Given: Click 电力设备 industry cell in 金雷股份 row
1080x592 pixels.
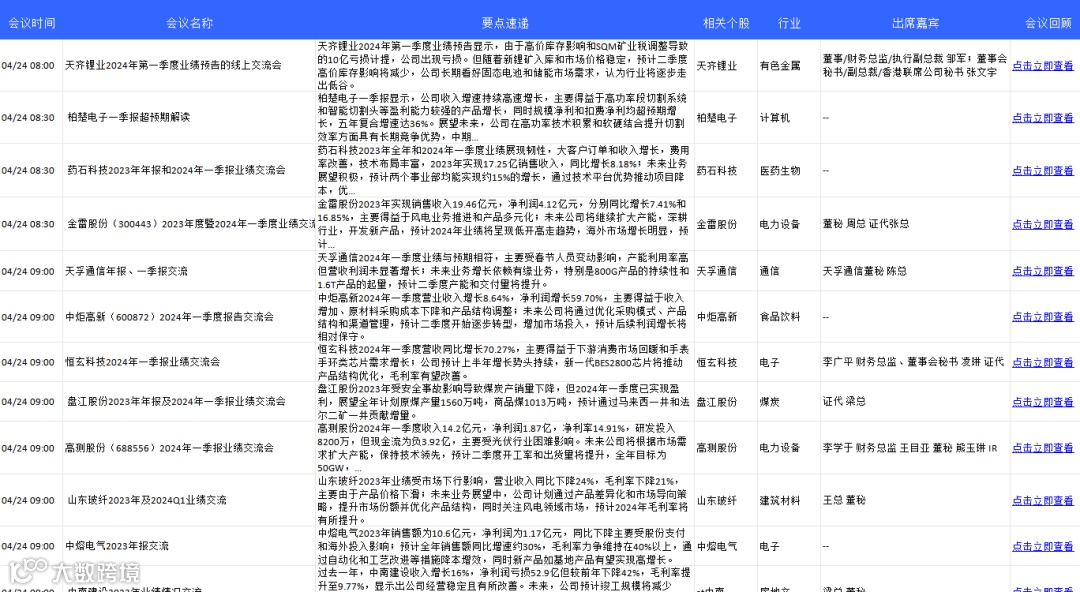Looking at the screenshot, I should [780, 224].
